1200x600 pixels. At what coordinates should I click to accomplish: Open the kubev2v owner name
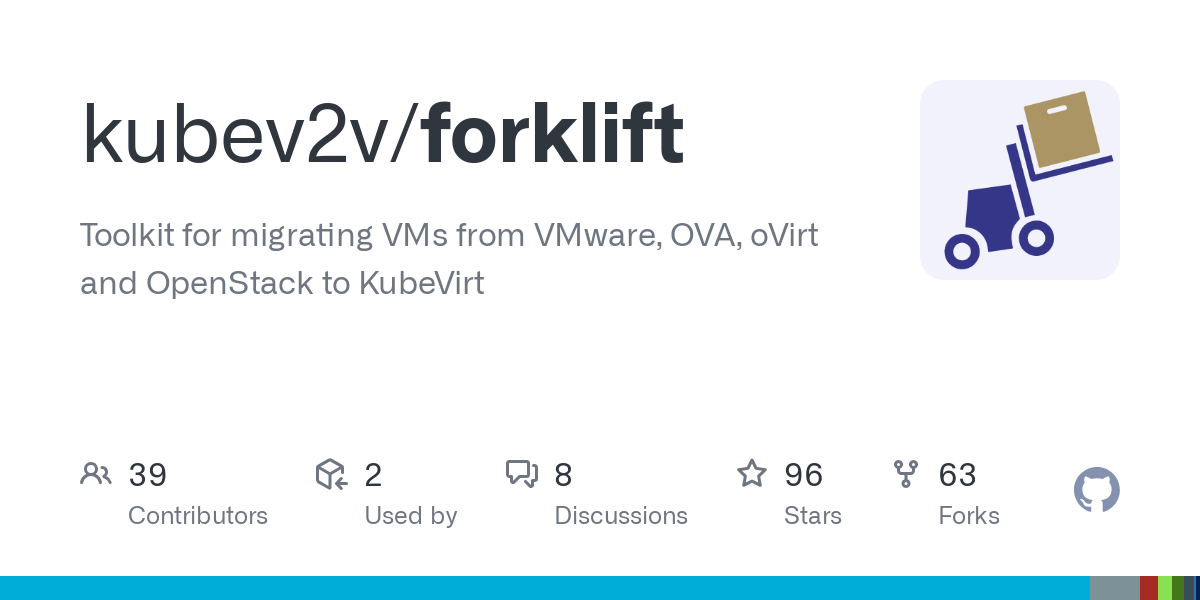click(x=242, y=135)
